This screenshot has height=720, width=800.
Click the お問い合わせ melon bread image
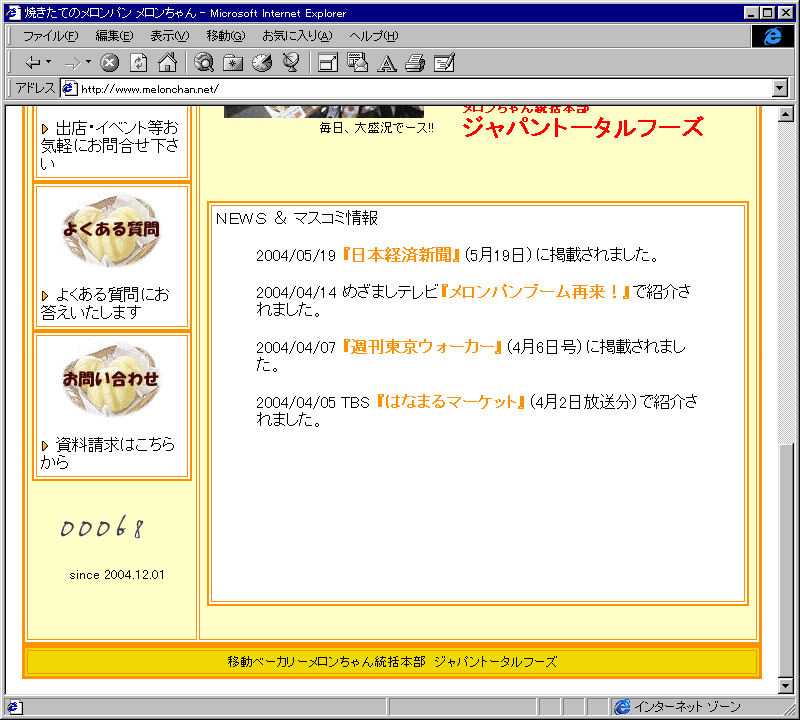click(x=111, y=379)
